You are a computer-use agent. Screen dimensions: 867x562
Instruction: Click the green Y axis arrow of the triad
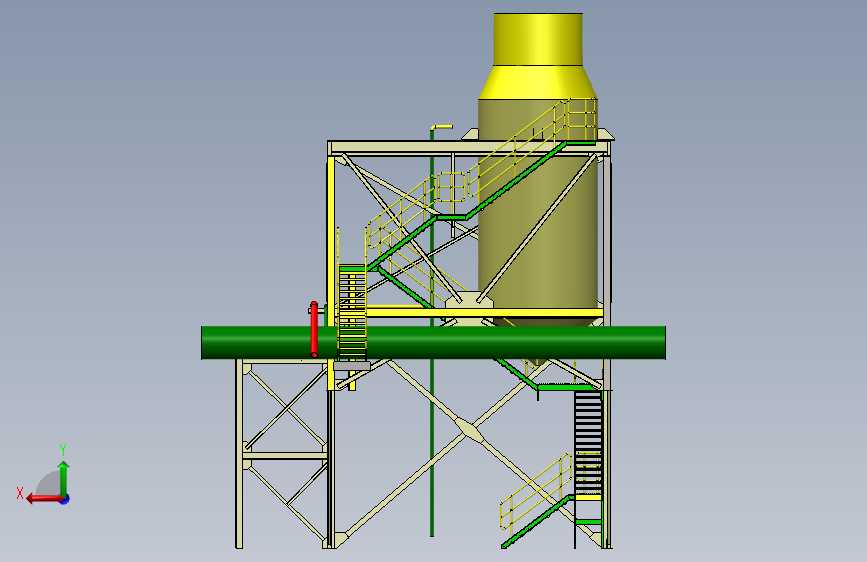(64, 479)
